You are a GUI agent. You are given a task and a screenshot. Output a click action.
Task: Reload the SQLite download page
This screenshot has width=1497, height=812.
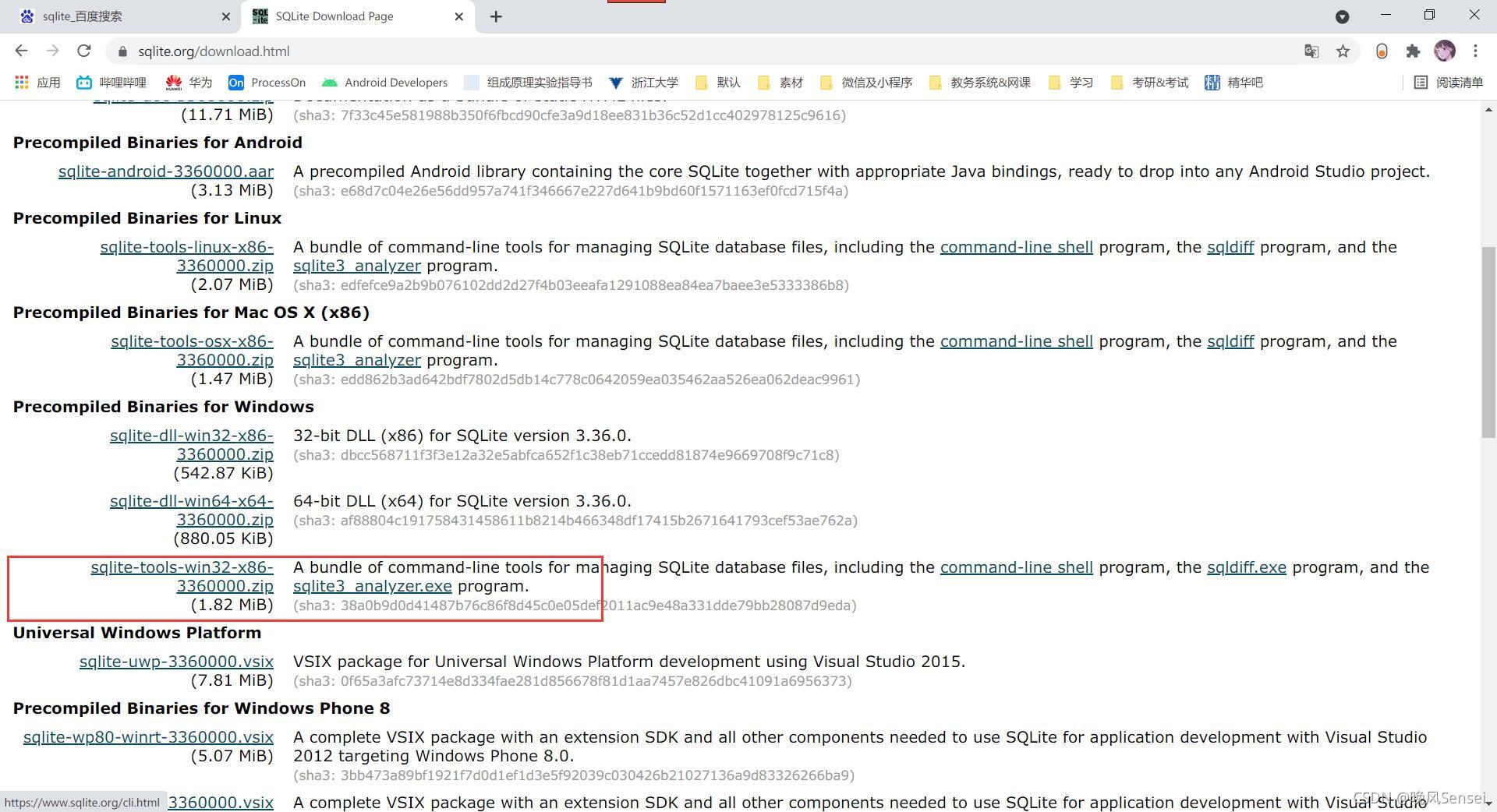(83, 51)
